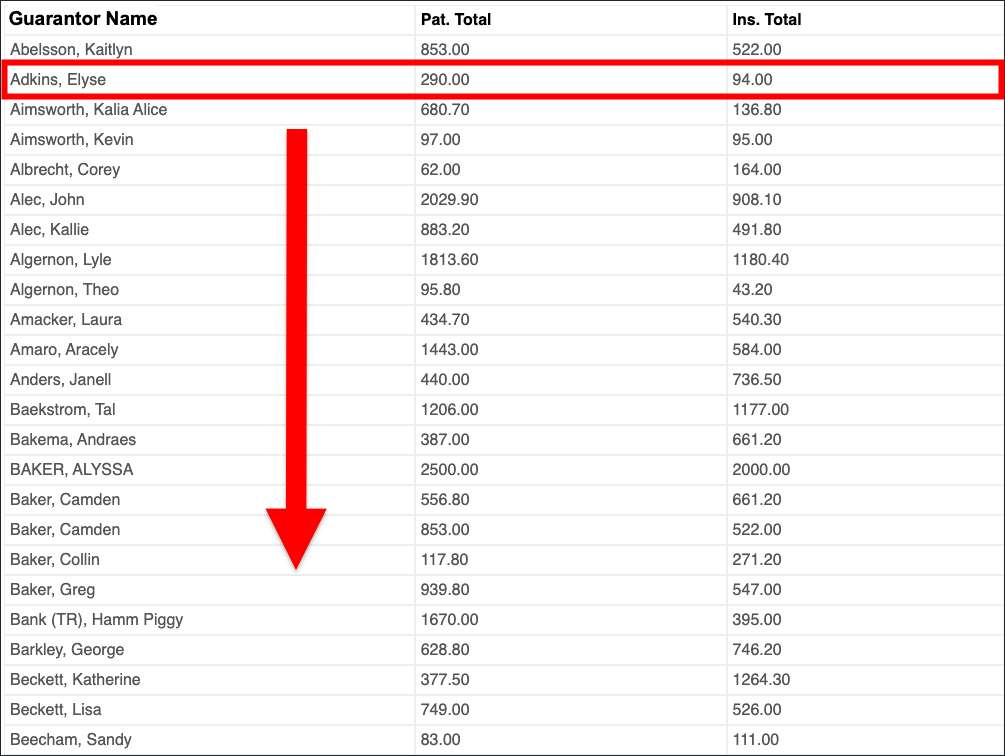Select patient total 1443.00

point(449,350)
